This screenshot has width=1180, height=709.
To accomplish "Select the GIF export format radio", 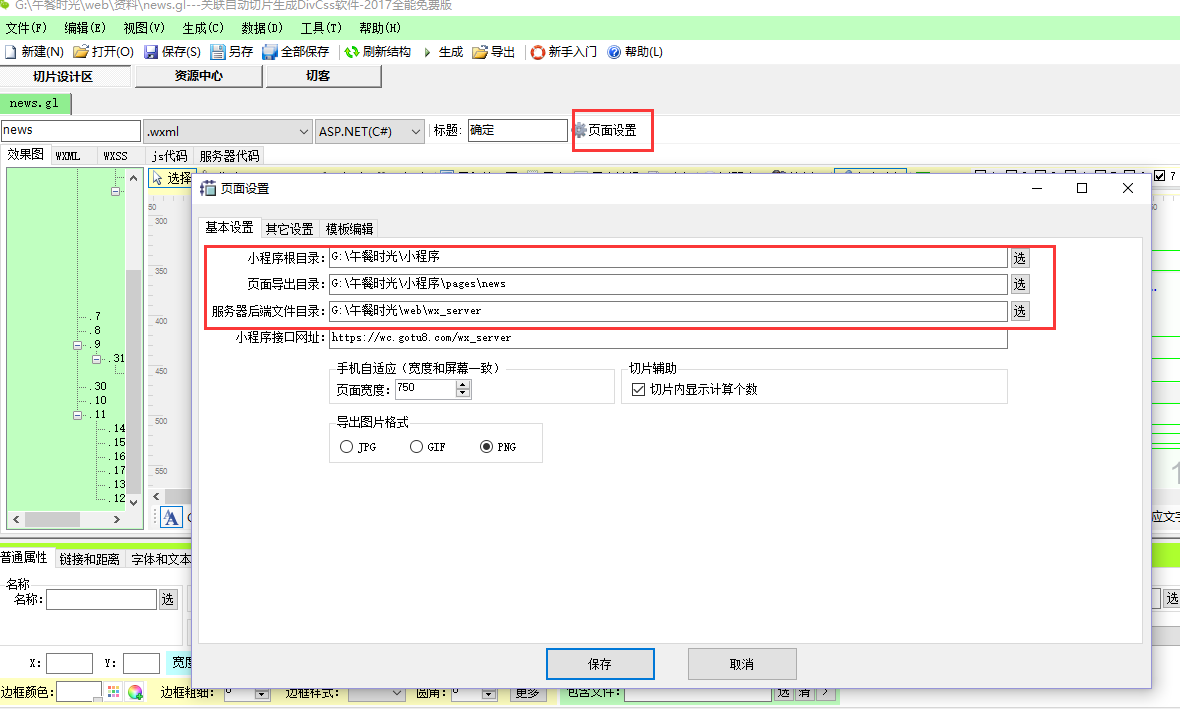I will pyautogui.click(x=416, y=446).
